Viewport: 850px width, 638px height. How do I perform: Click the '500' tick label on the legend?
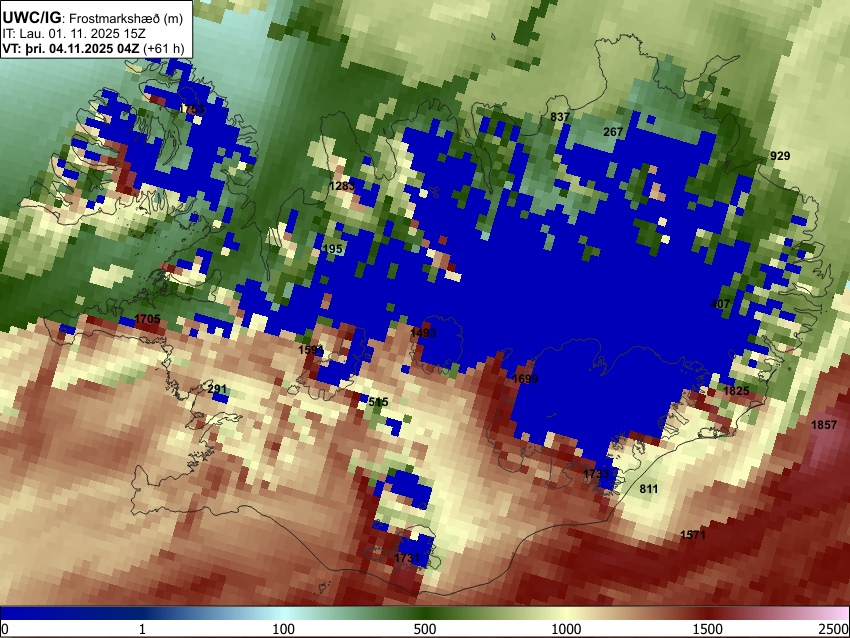click(425, 629)
